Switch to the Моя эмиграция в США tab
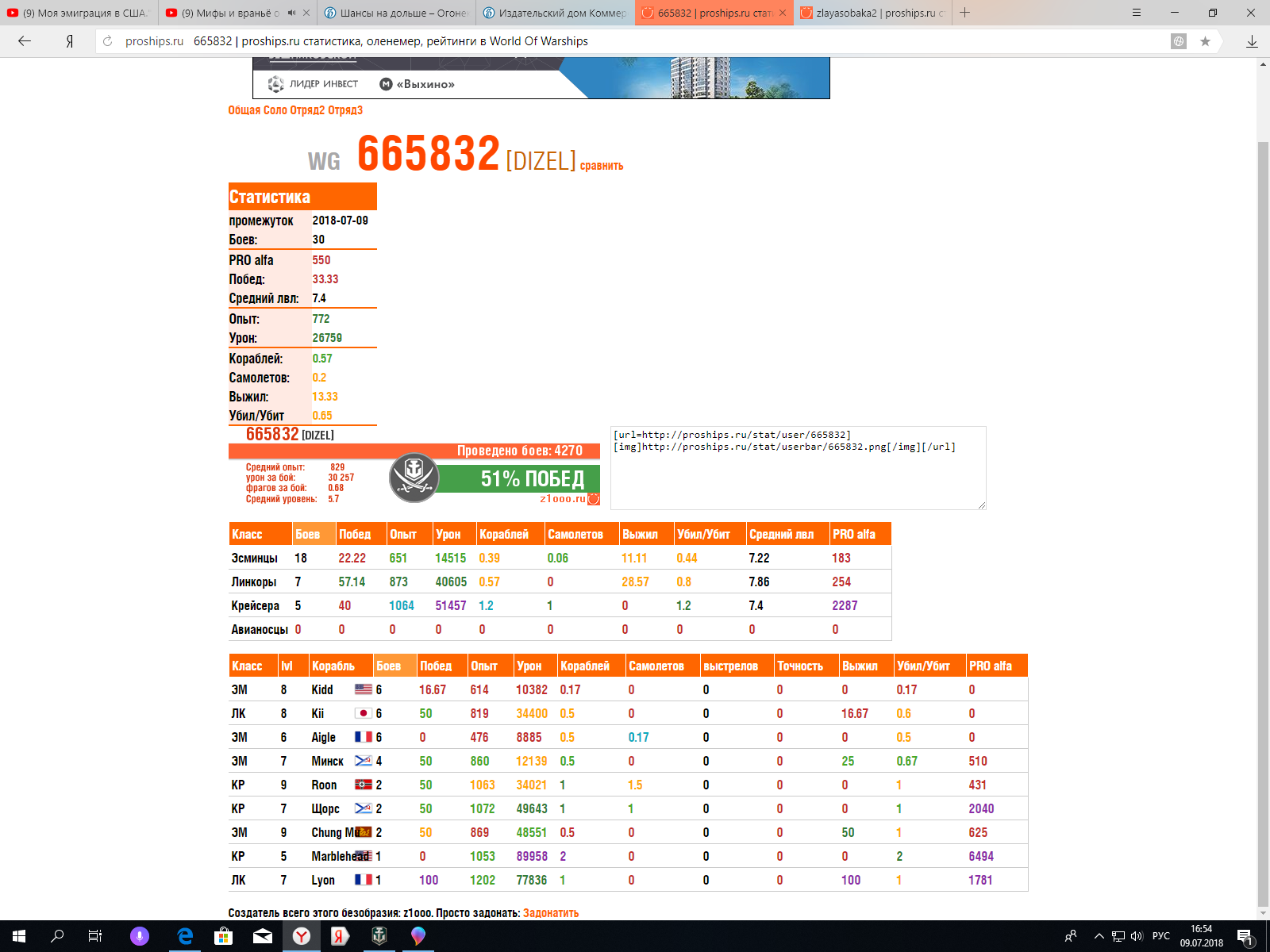 79,13
